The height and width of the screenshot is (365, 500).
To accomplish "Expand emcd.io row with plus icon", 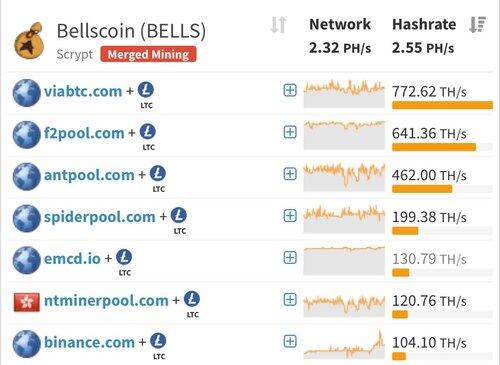I will coord(290,257).
